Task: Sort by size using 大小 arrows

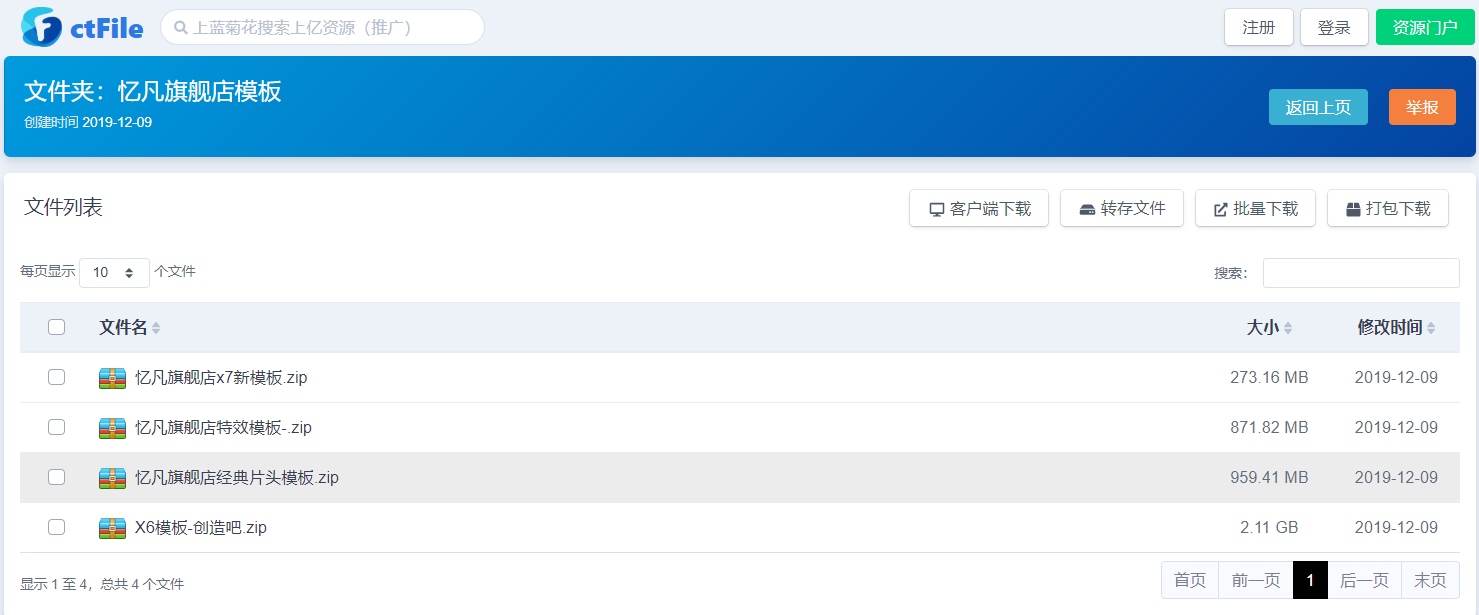Action: coord(1288,328)
